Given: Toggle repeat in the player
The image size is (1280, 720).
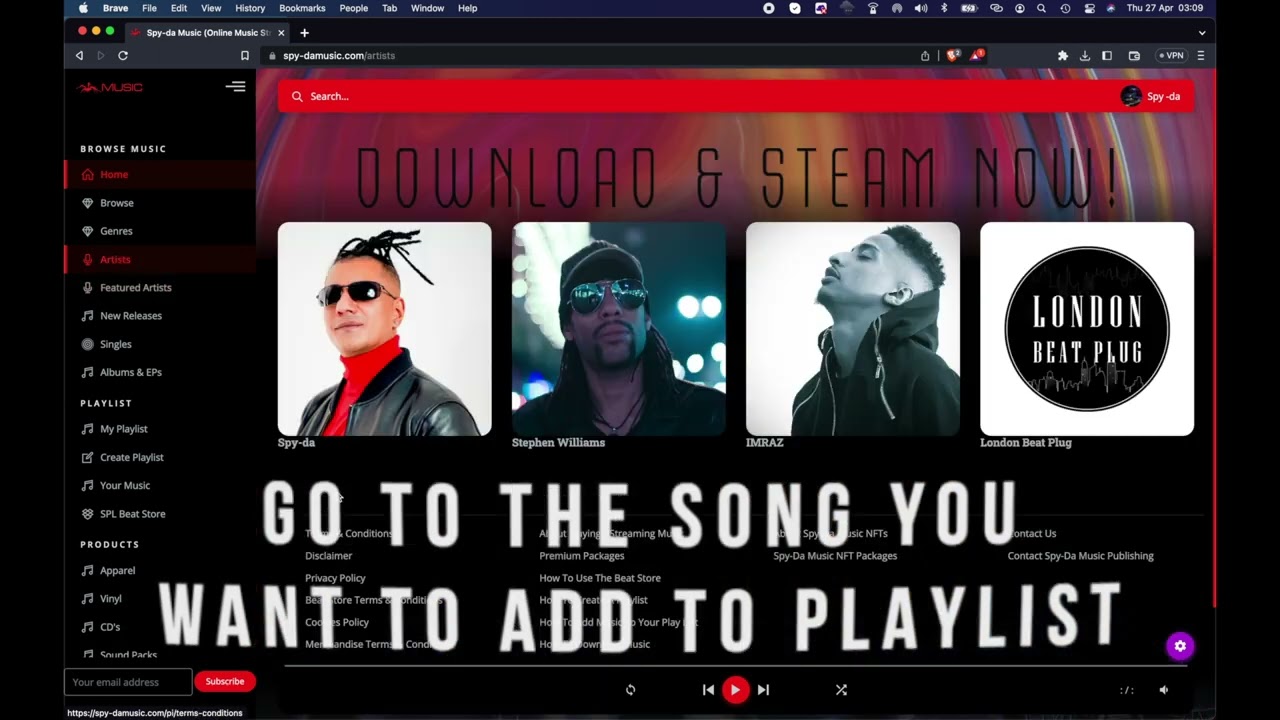Looking at the screenshot, I should coord(630,690).
